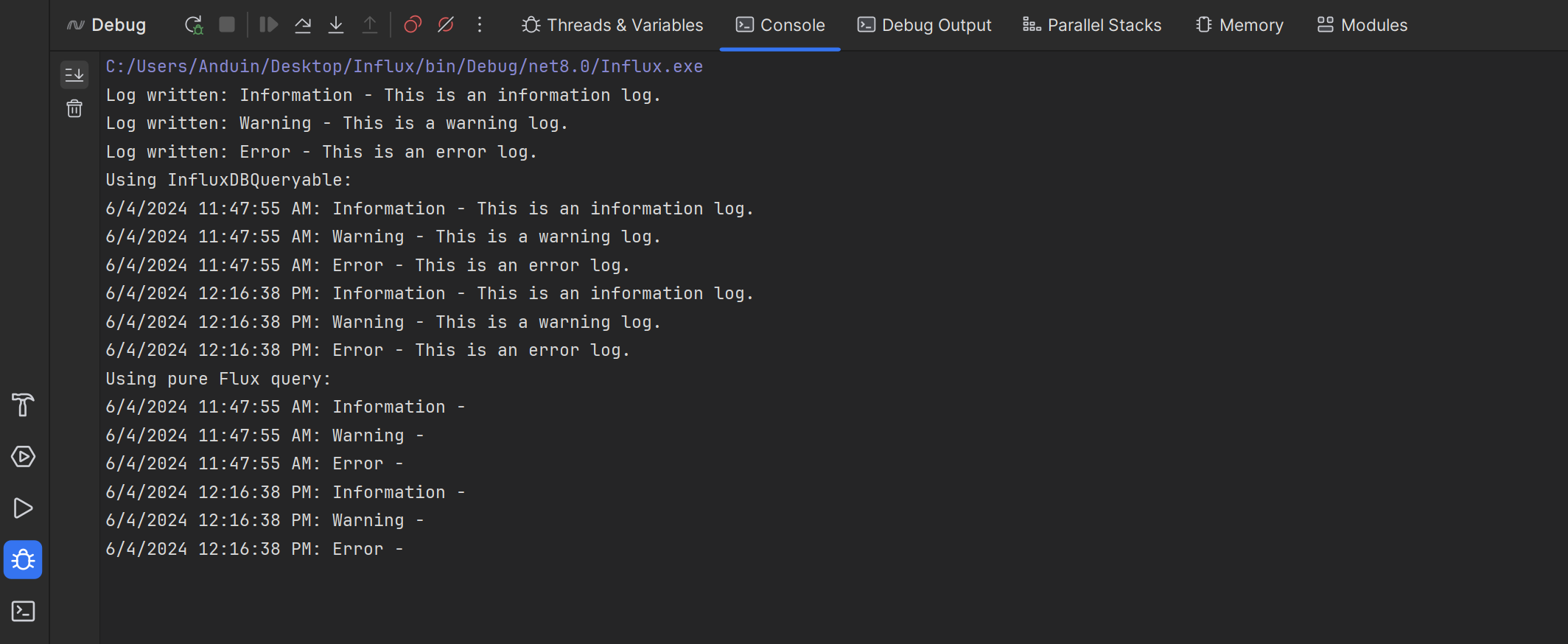
Task: Show the Parallel Stacks tab
Action: click(x=1091, y=25)
